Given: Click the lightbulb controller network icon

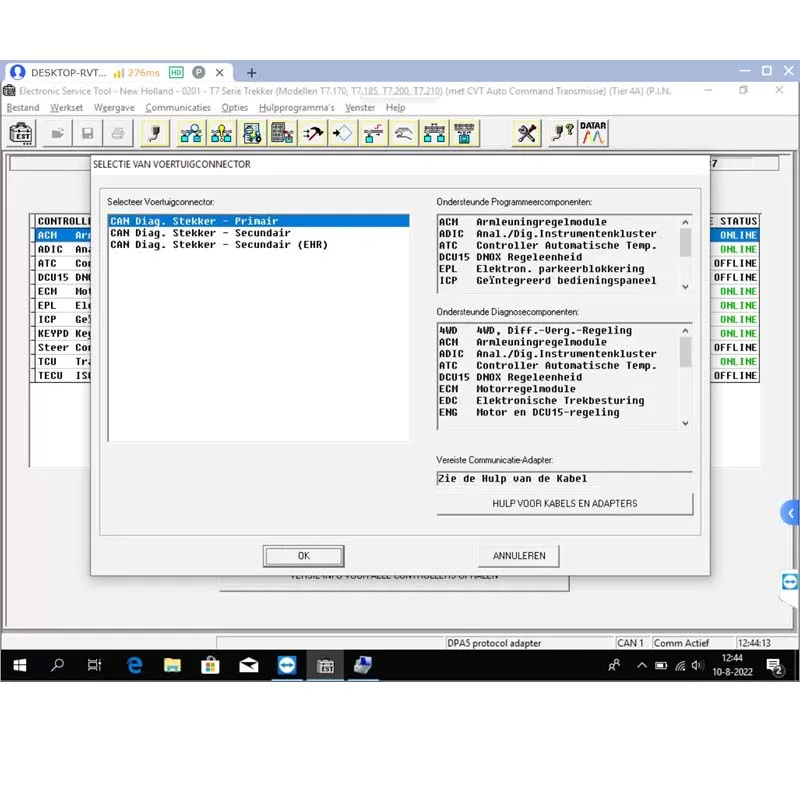Looking at the screenshot, I should point(221,134).
